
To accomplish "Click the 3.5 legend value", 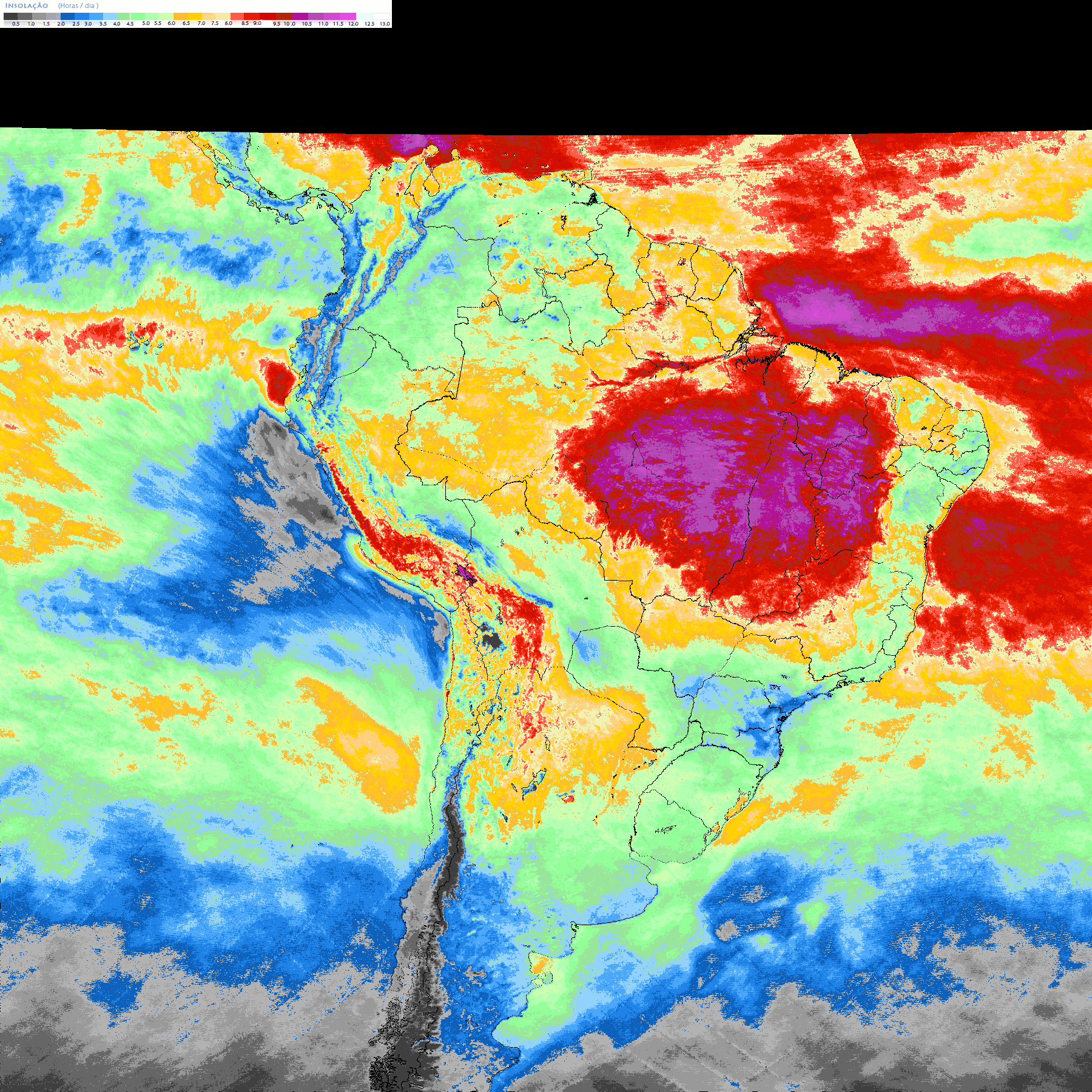I will [103, 24].
